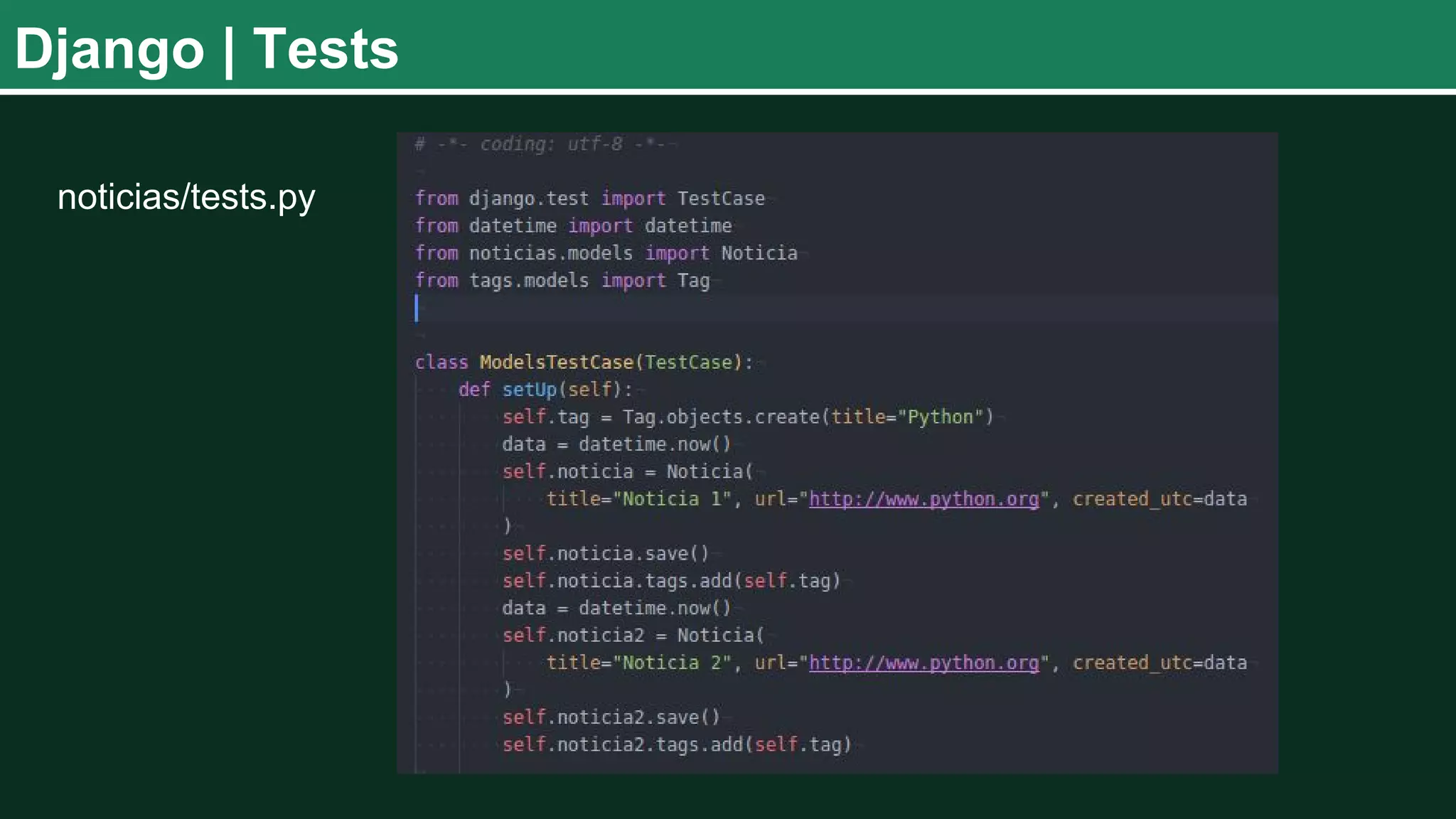Click the 'noticias/tests.py' file label

pyautogui.click(x=186, y=197)
